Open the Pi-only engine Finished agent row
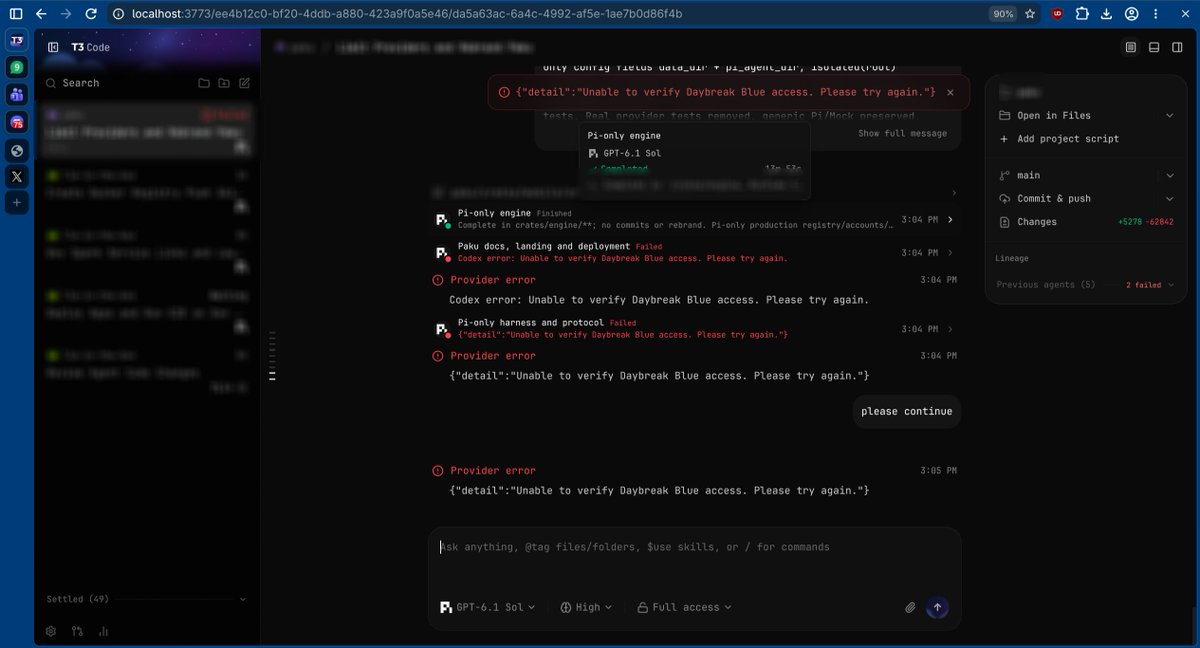This screenshot has height=648, width=1200. (x=695, y=219)
